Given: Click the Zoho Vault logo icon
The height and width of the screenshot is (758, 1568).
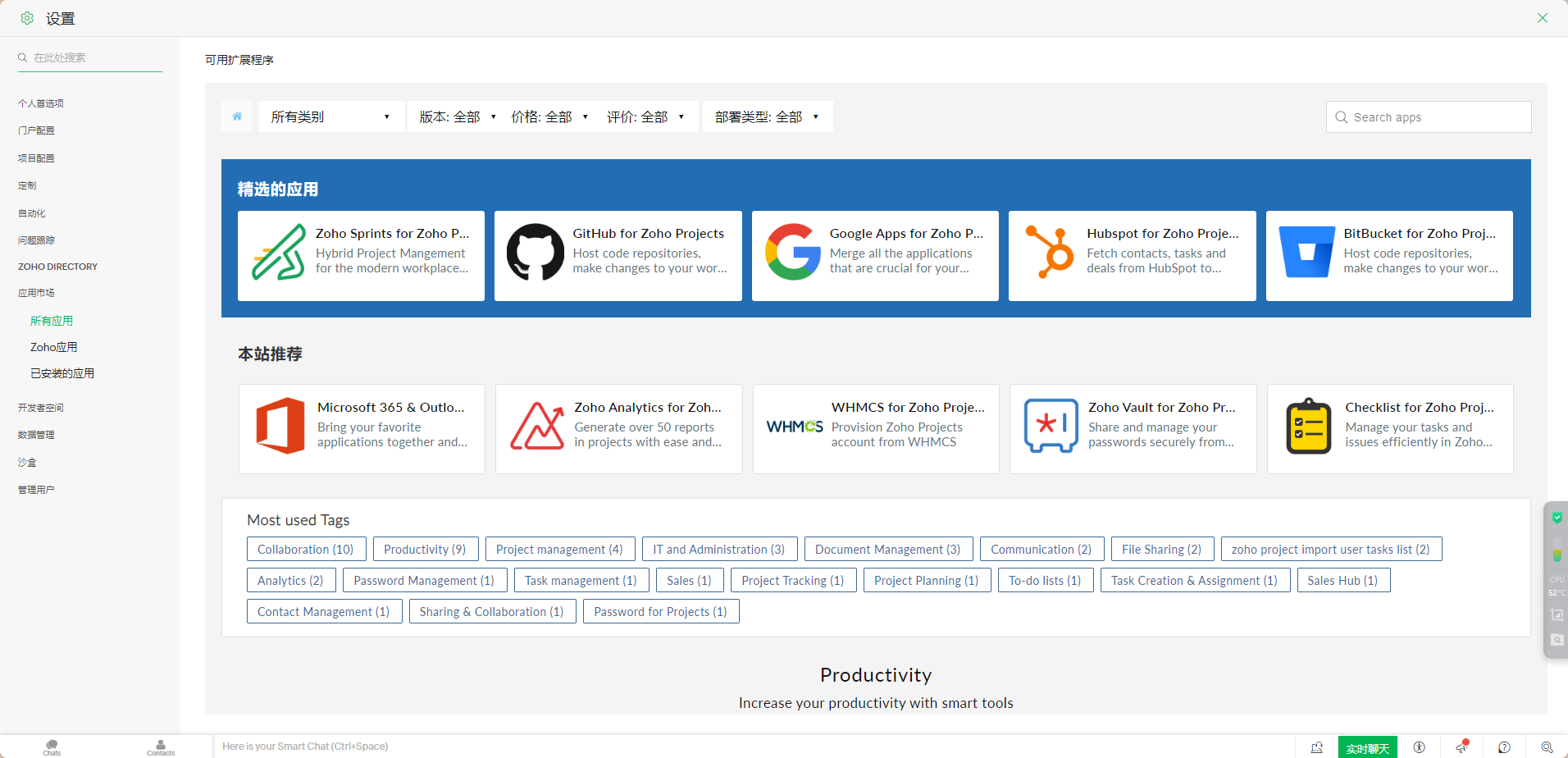Looking at the screenshot, I should click(1051, 426).
